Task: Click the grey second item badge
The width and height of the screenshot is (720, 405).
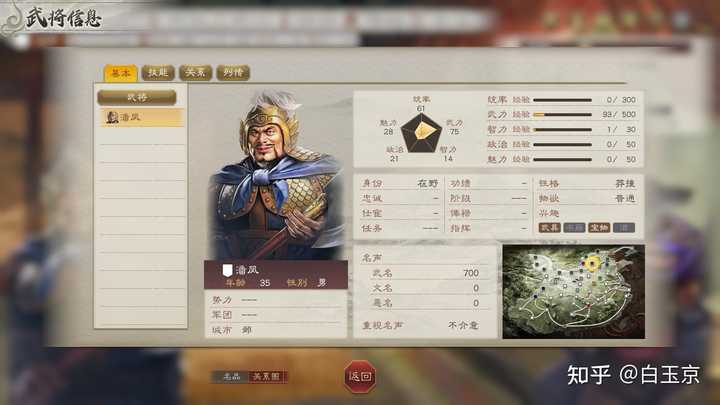Action: (x=574, y=228)
